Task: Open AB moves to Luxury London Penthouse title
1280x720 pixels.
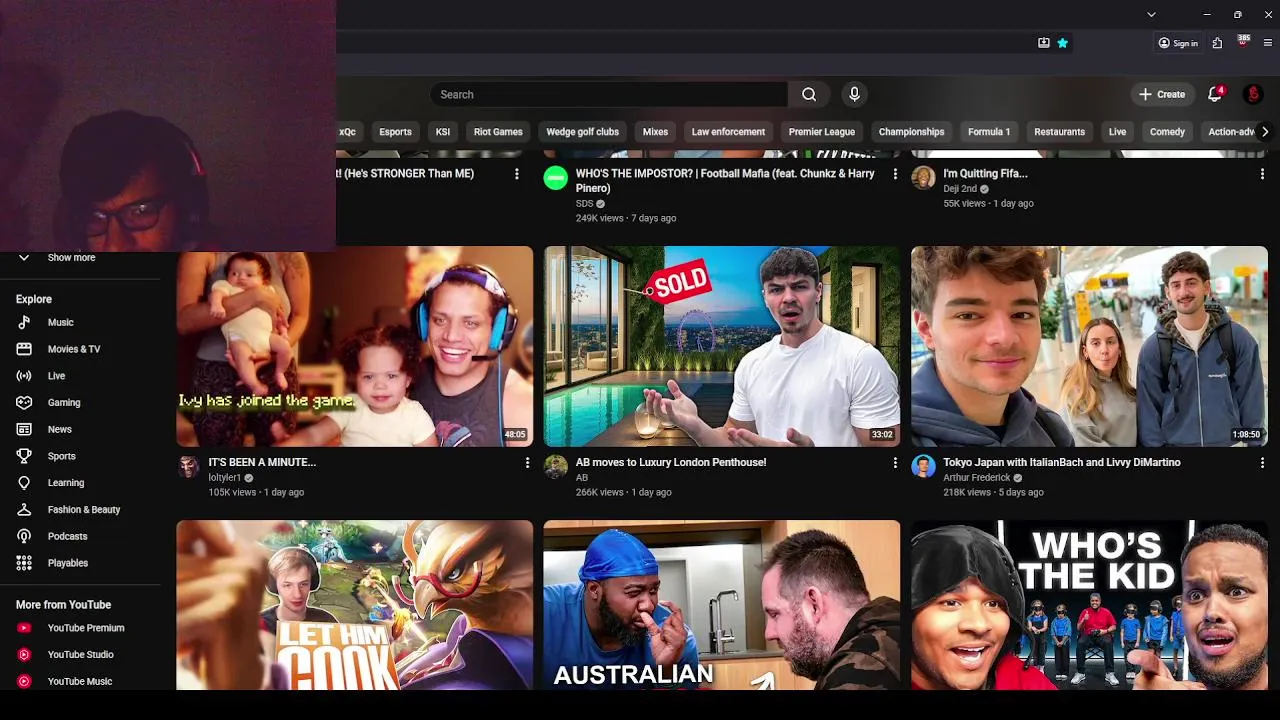Action: 671,462
